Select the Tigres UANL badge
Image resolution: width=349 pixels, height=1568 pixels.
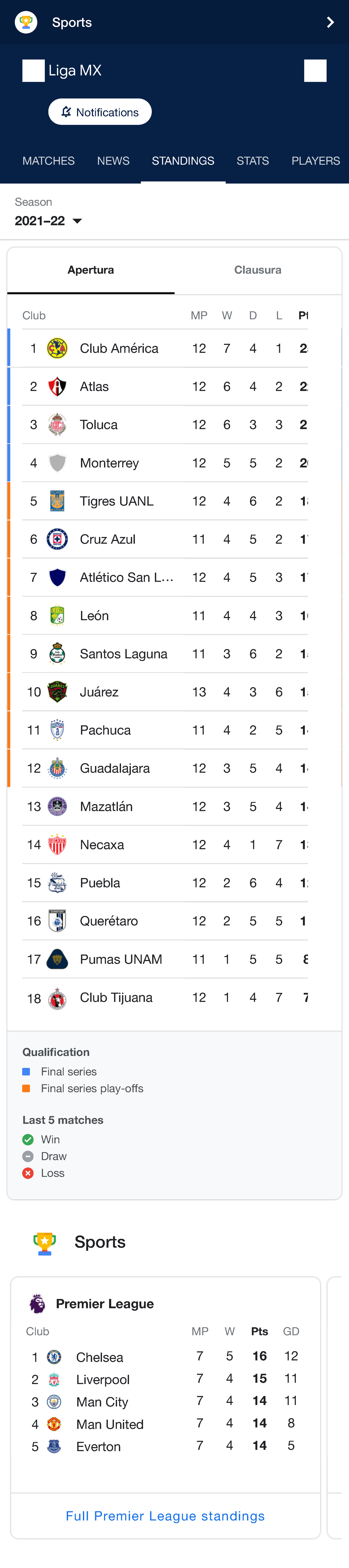point(56,500)
